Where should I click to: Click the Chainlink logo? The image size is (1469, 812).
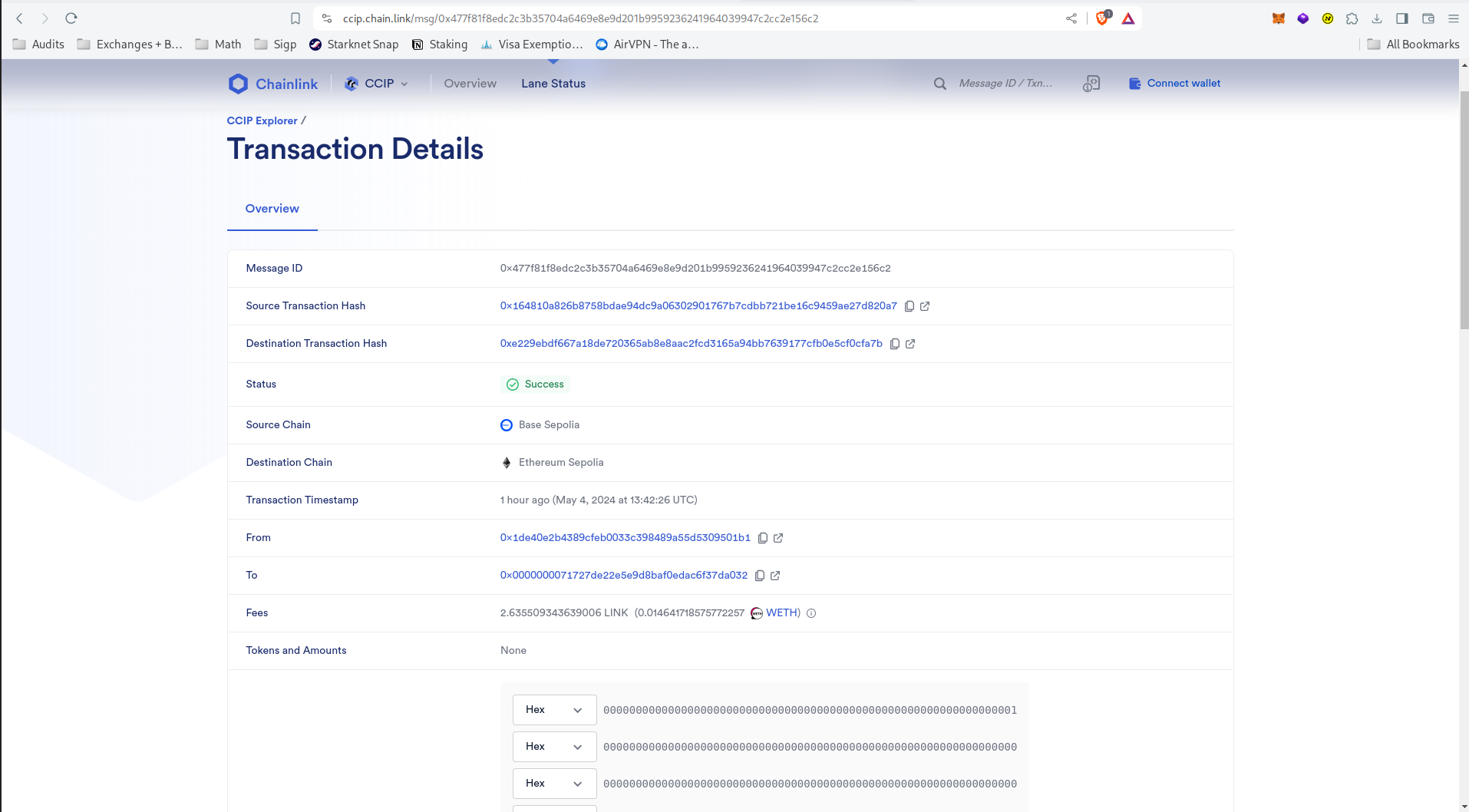(x=273, y=84)
